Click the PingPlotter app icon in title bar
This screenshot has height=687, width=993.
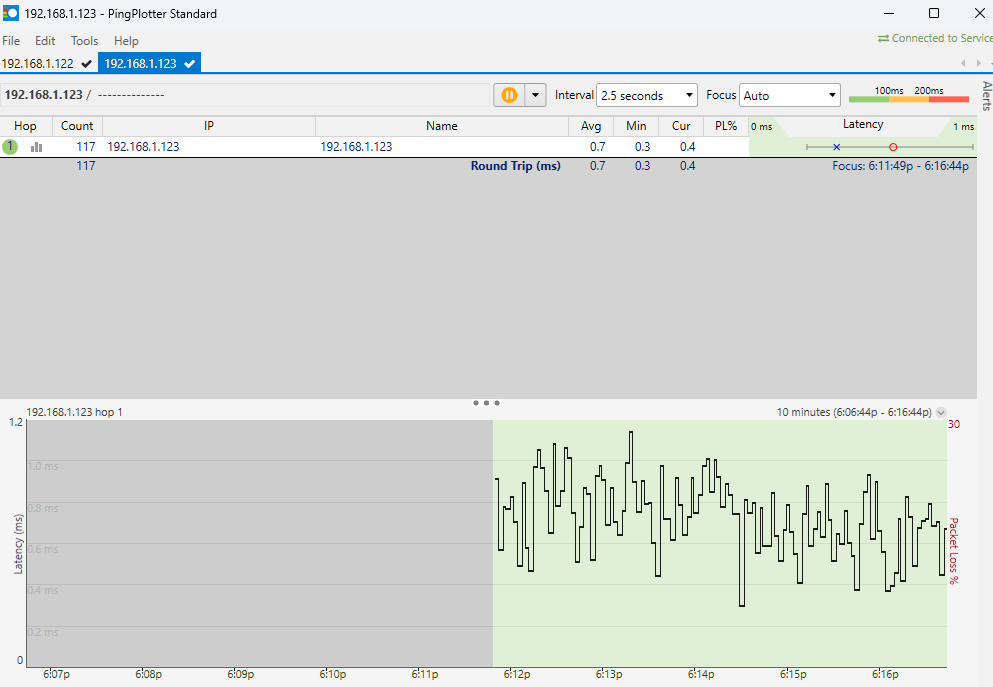tap(10, 14)
